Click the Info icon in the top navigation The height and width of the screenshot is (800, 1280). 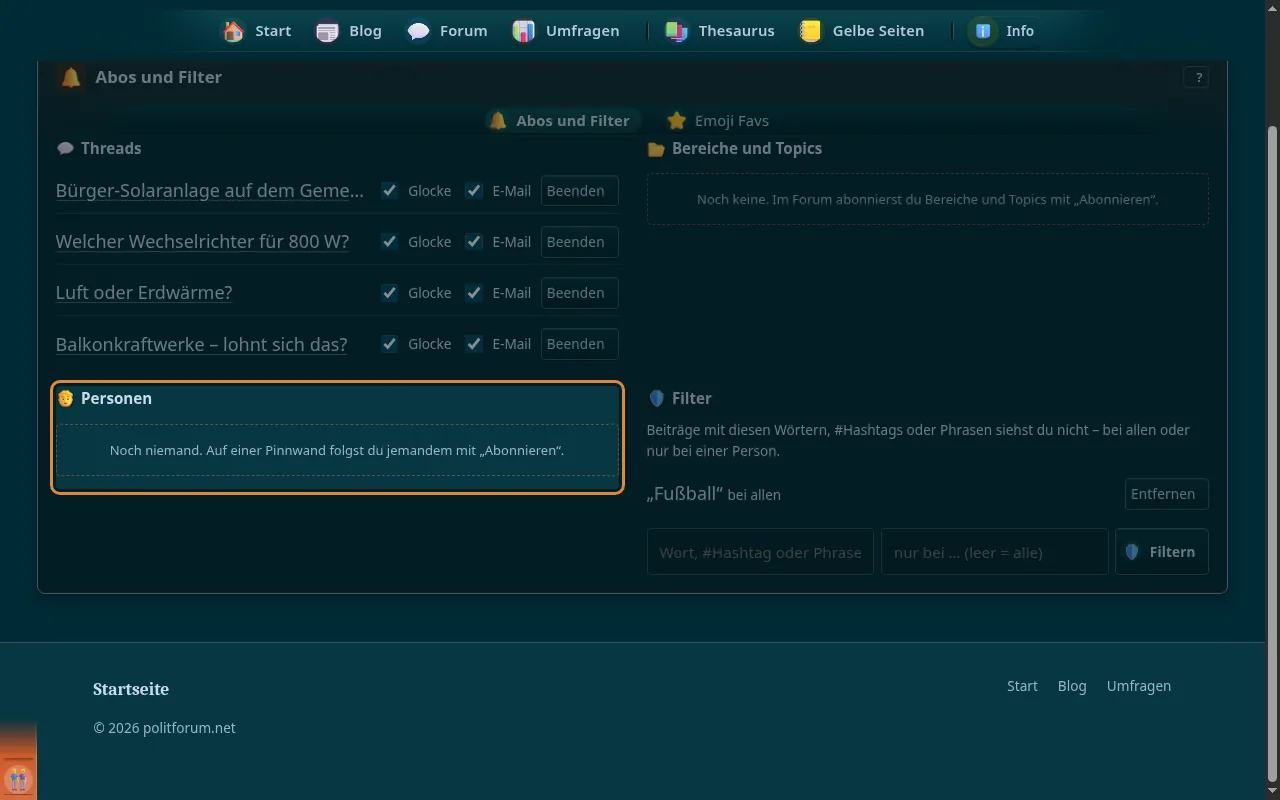983,31
